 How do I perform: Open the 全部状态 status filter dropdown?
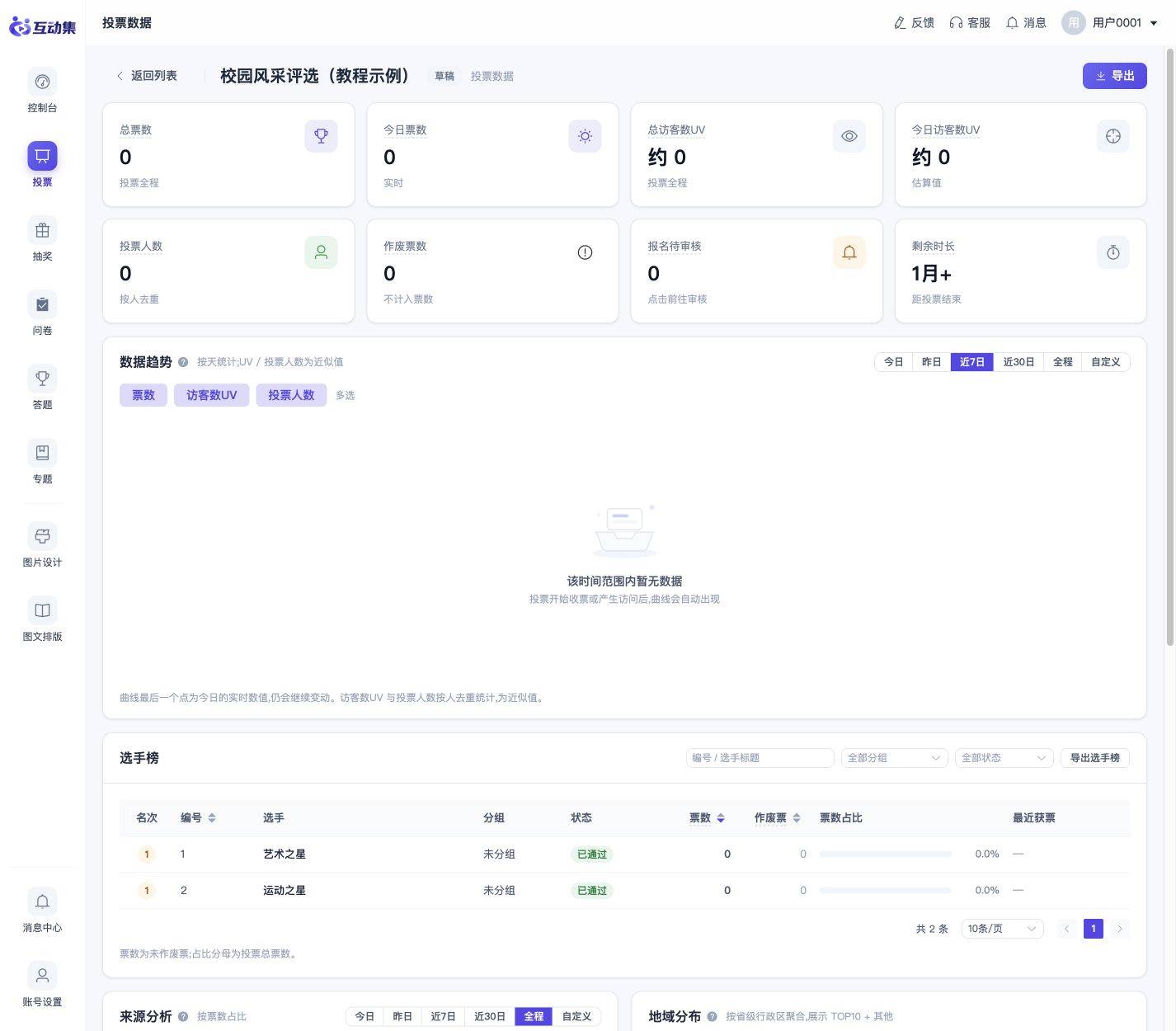(1004, 758)
